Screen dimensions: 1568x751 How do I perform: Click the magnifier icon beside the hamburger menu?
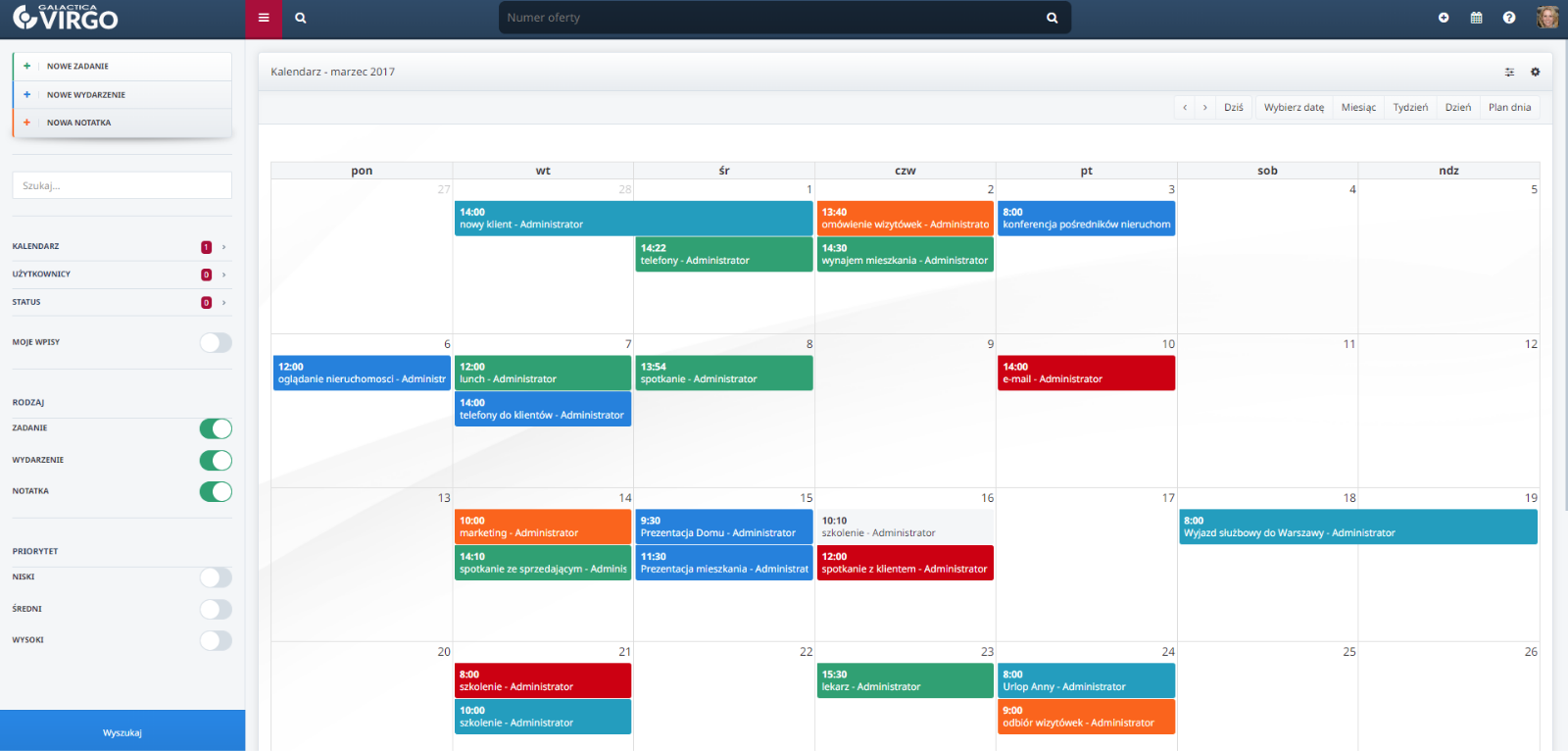(x=301, y=18)
